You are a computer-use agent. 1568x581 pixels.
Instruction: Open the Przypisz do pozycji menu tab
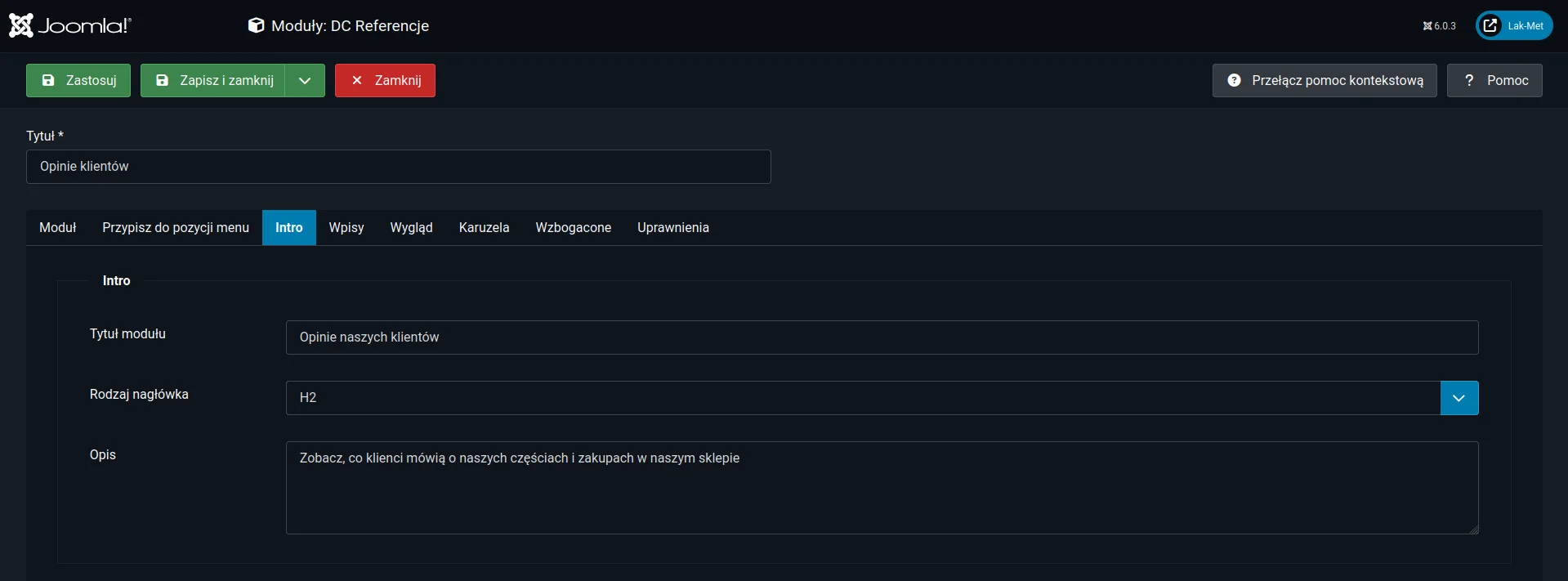point(176,228)
